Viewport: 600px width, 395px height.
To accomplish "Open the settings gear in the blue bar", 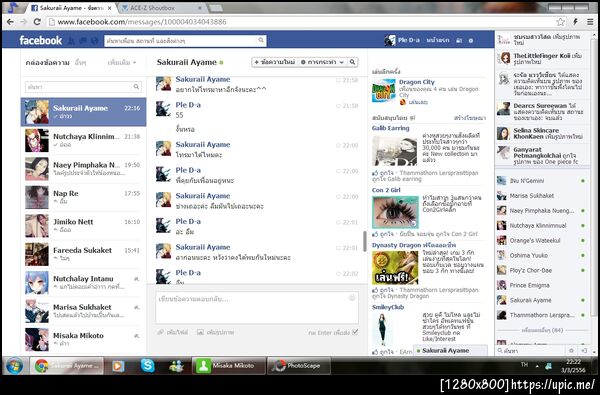I will click(471, 40).
